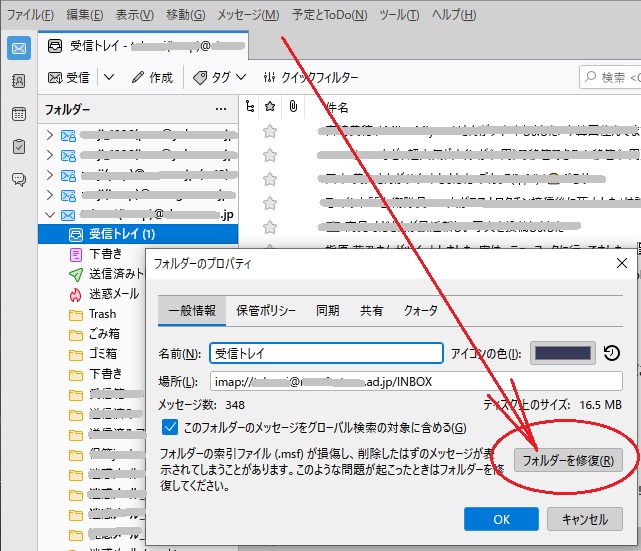Open the Tasks sidebar icon
The width and height of the screenshot is (641, 551).
(18, 147)
